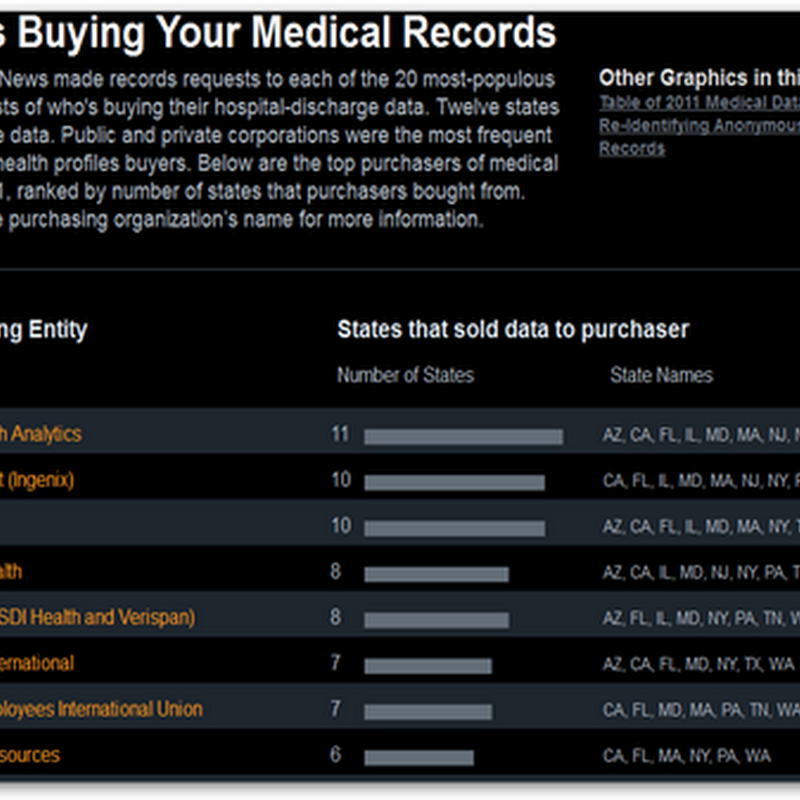Select the bar in the Ingenix row
The height and width of the screenshot is (800, 800).
454,483
